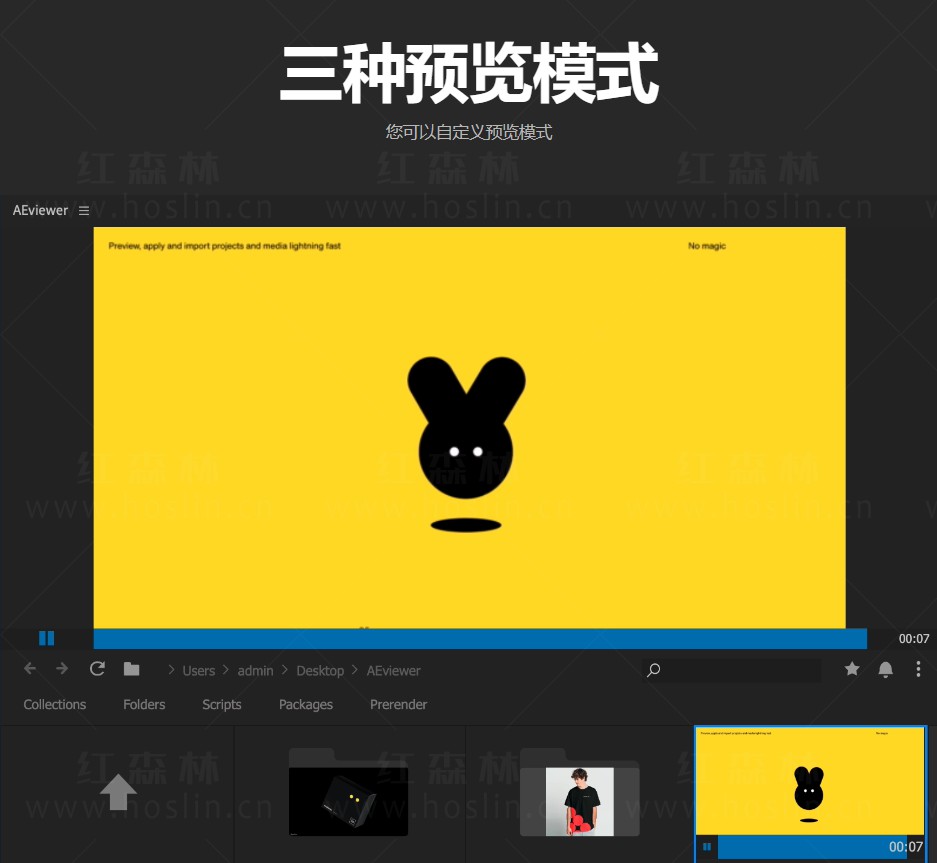Click the large yellow bunny preview area
This screenshot has height=863, width=937.
[x=470, y=427]
